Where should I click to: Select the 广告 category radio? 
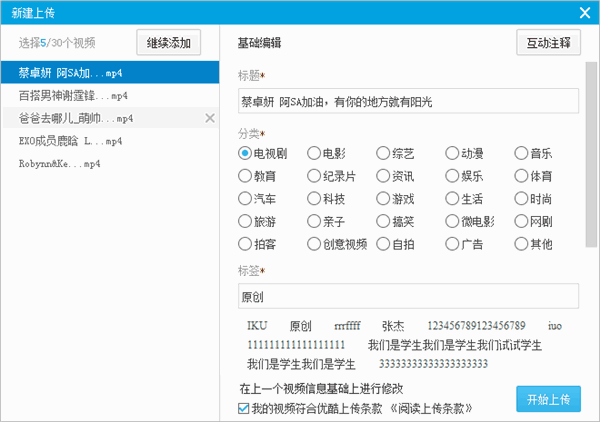452,244
